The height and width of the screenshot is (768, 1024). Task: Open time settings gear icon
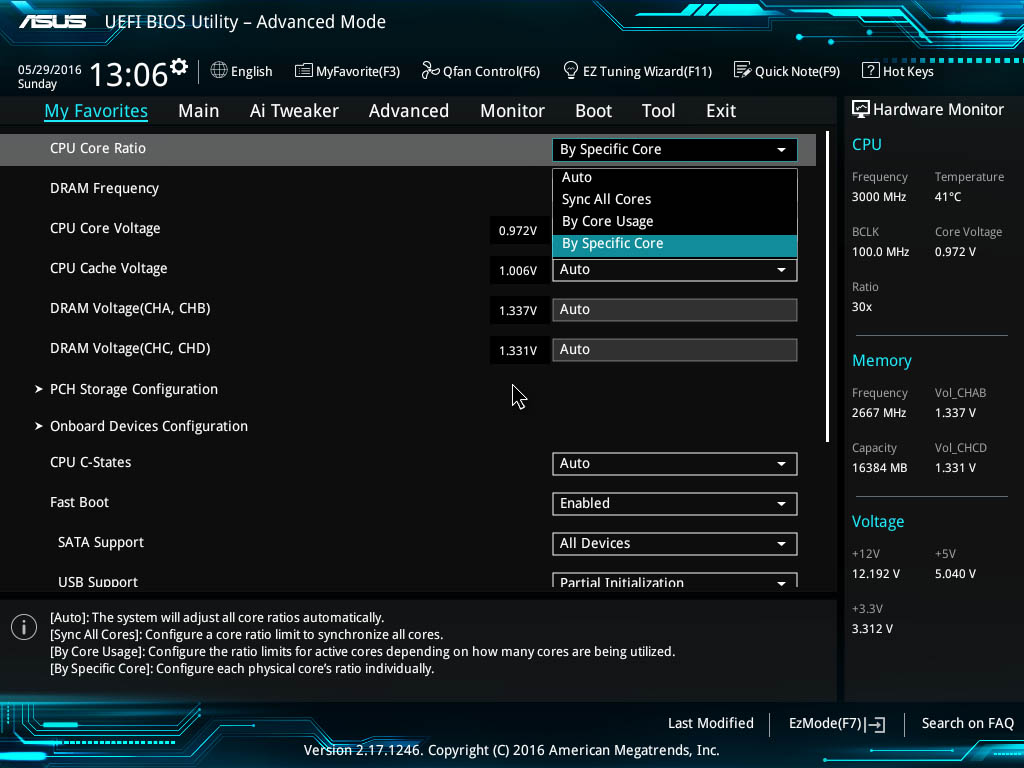pos(179,66)
